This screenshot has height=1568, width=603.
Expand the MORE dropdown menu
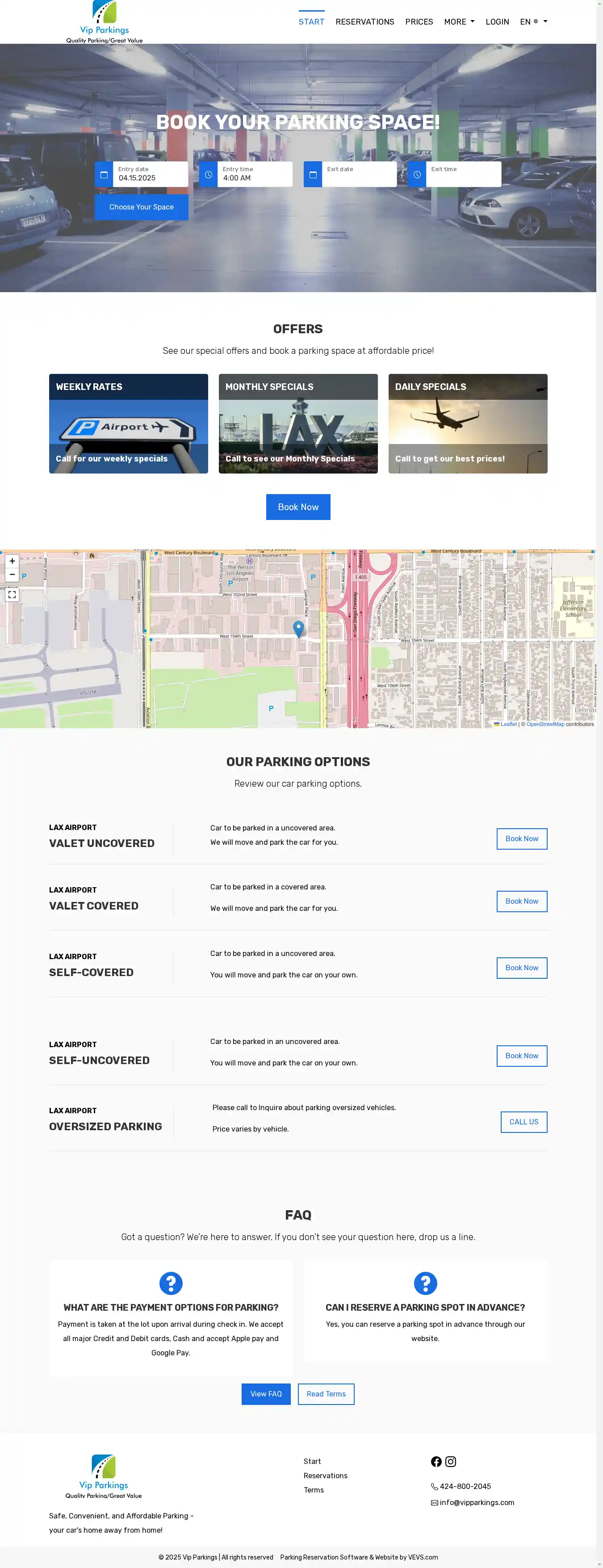[x=459, y=22]
